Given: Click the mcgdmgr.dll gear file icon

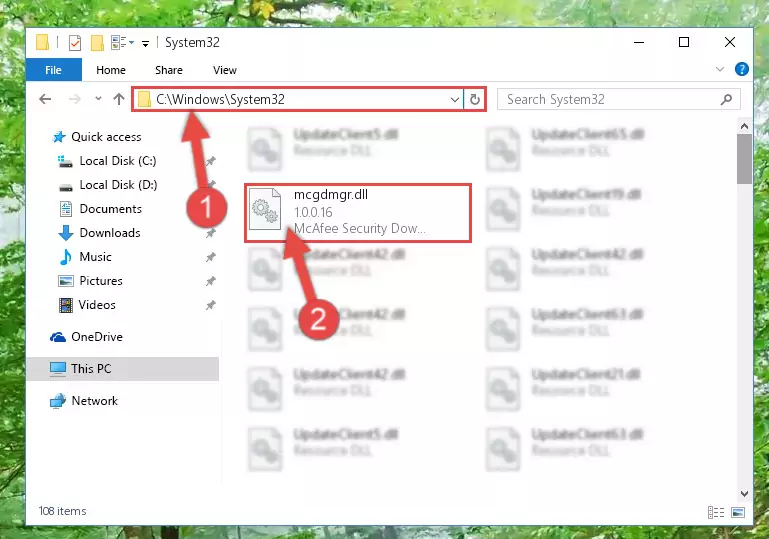Looking at the screenshot, I should pos(265,210).
